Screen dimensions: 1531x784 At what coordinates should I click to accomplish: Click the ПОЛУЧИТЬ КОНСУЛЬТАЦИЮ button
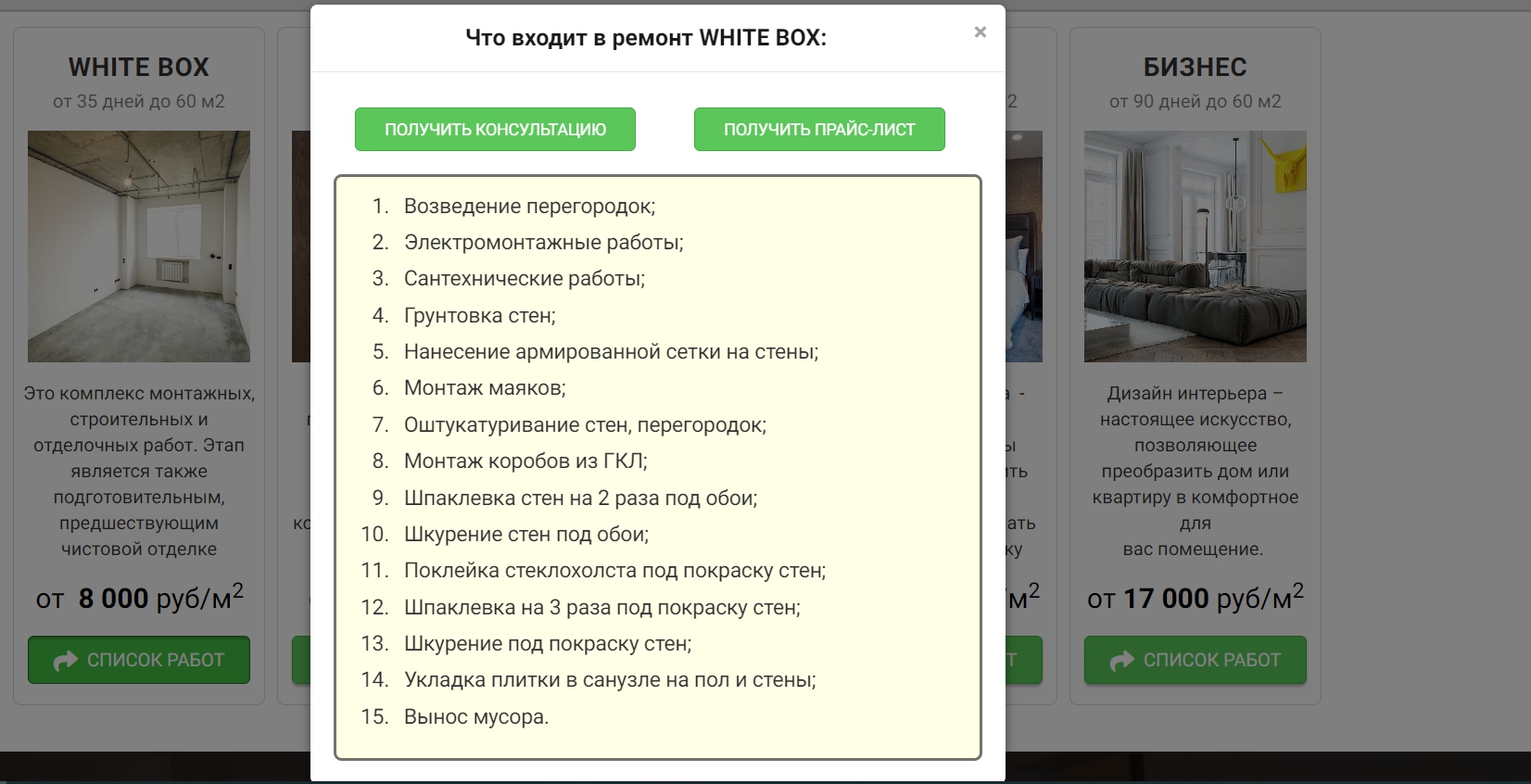495,130
